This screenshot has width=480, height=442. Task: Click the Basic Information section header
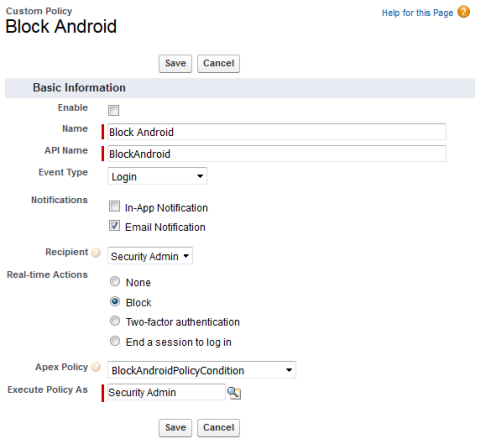pos(240,88)
